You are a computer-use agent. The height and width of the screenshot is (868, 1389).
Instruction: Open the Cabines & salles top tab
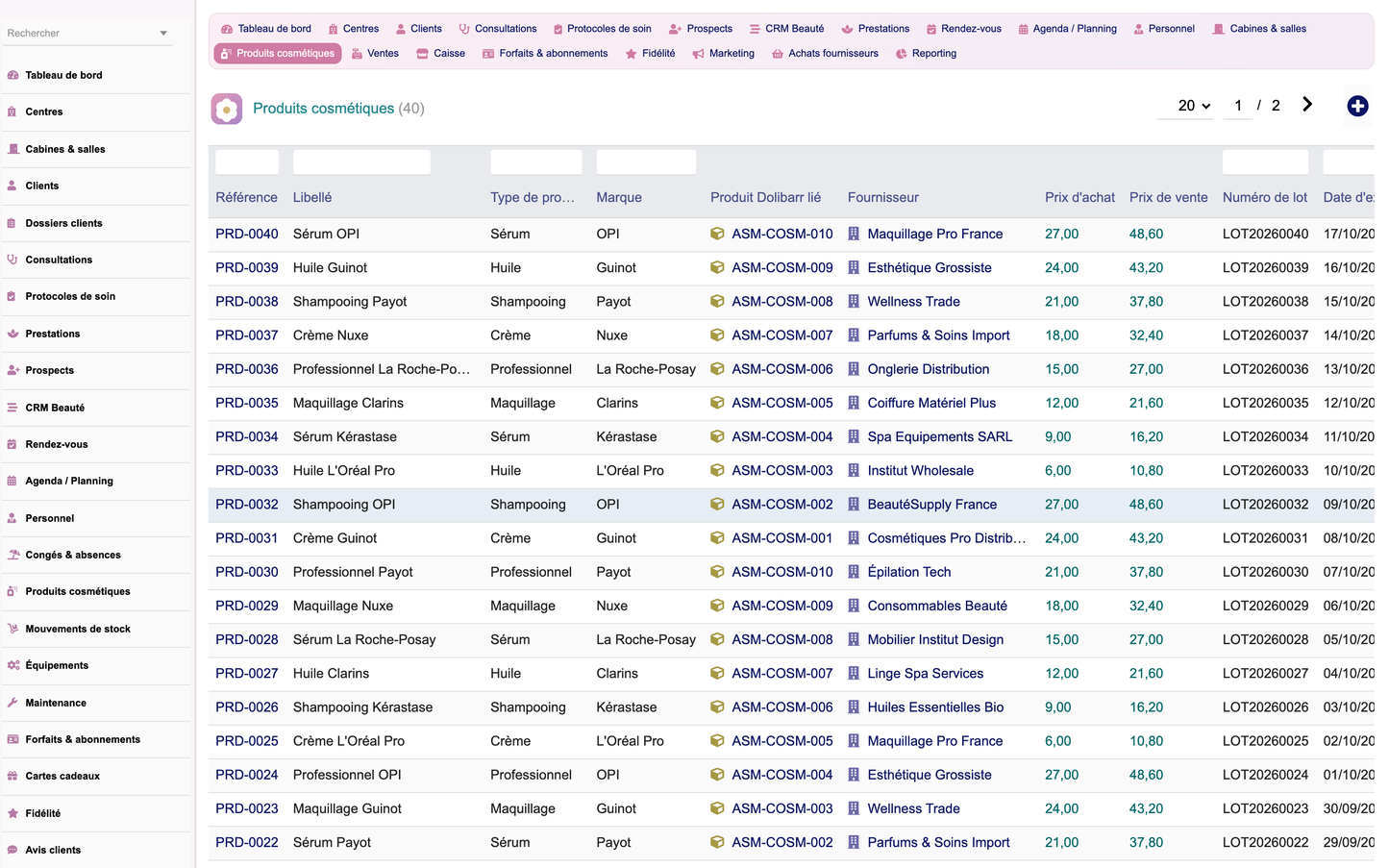tap(1259, 29)
